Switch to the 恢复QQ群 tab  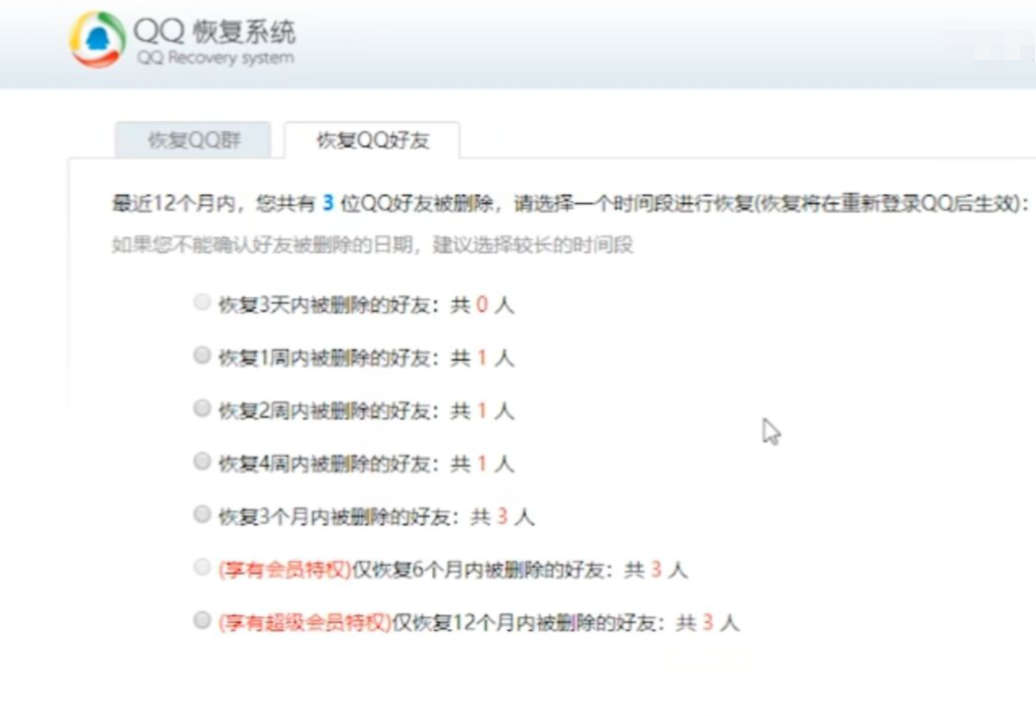[193, 139]
